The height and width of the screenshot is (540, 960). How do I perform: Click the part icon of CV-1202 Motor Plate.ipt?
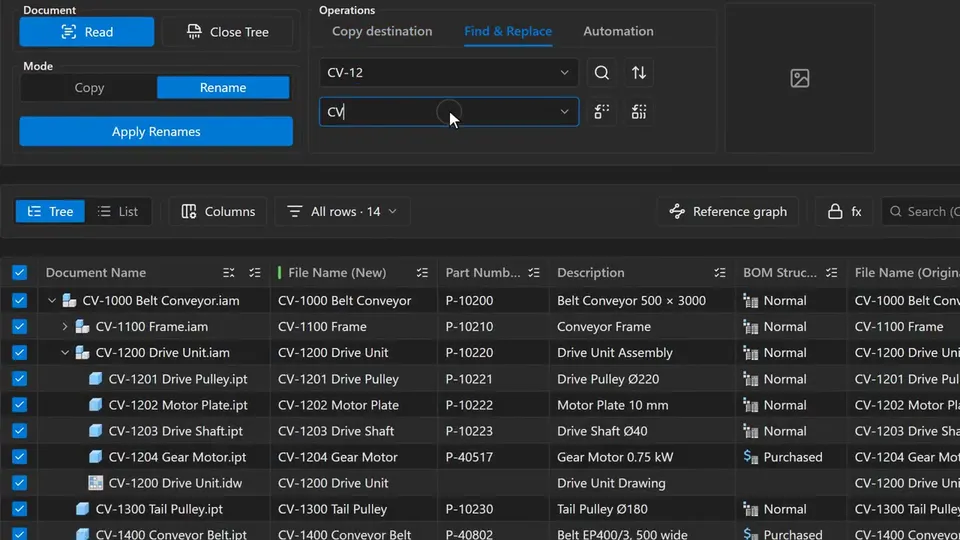95,405
